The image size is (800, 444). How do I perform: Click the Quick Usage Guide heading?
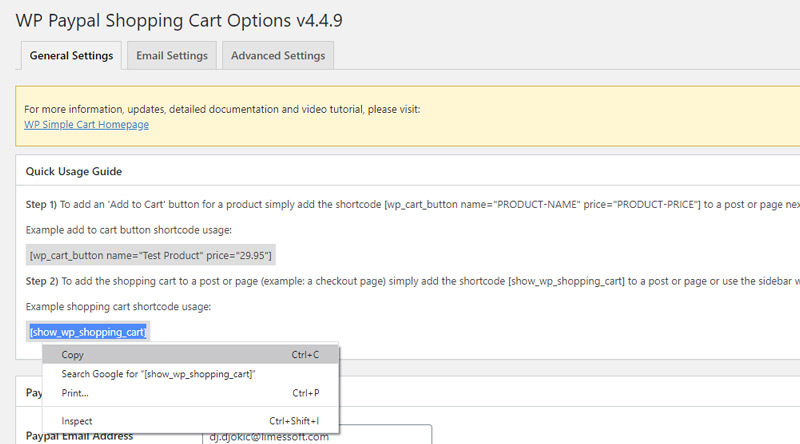coord(74,171)
